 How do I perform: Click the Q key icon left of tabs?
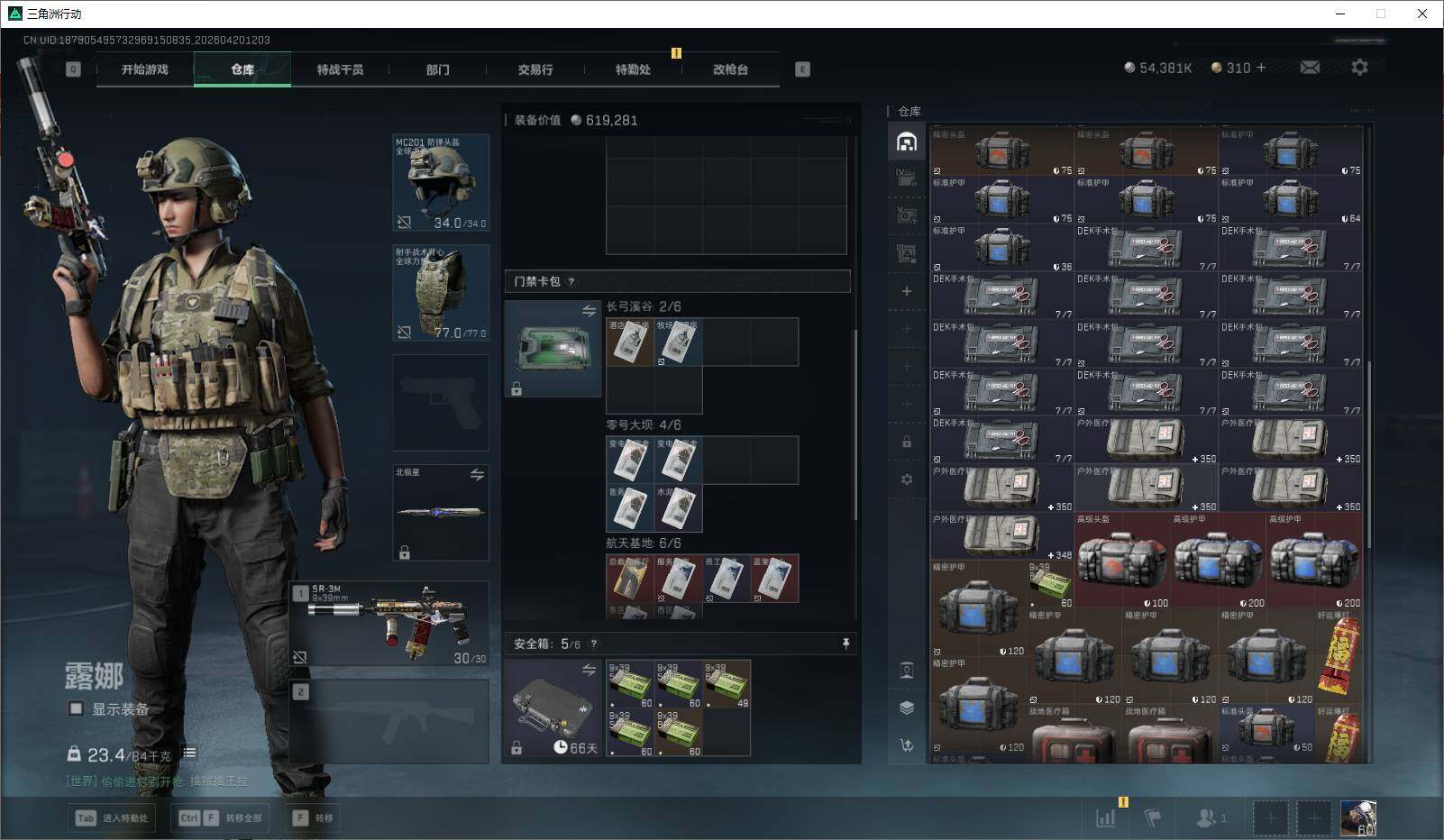(73, 68)
